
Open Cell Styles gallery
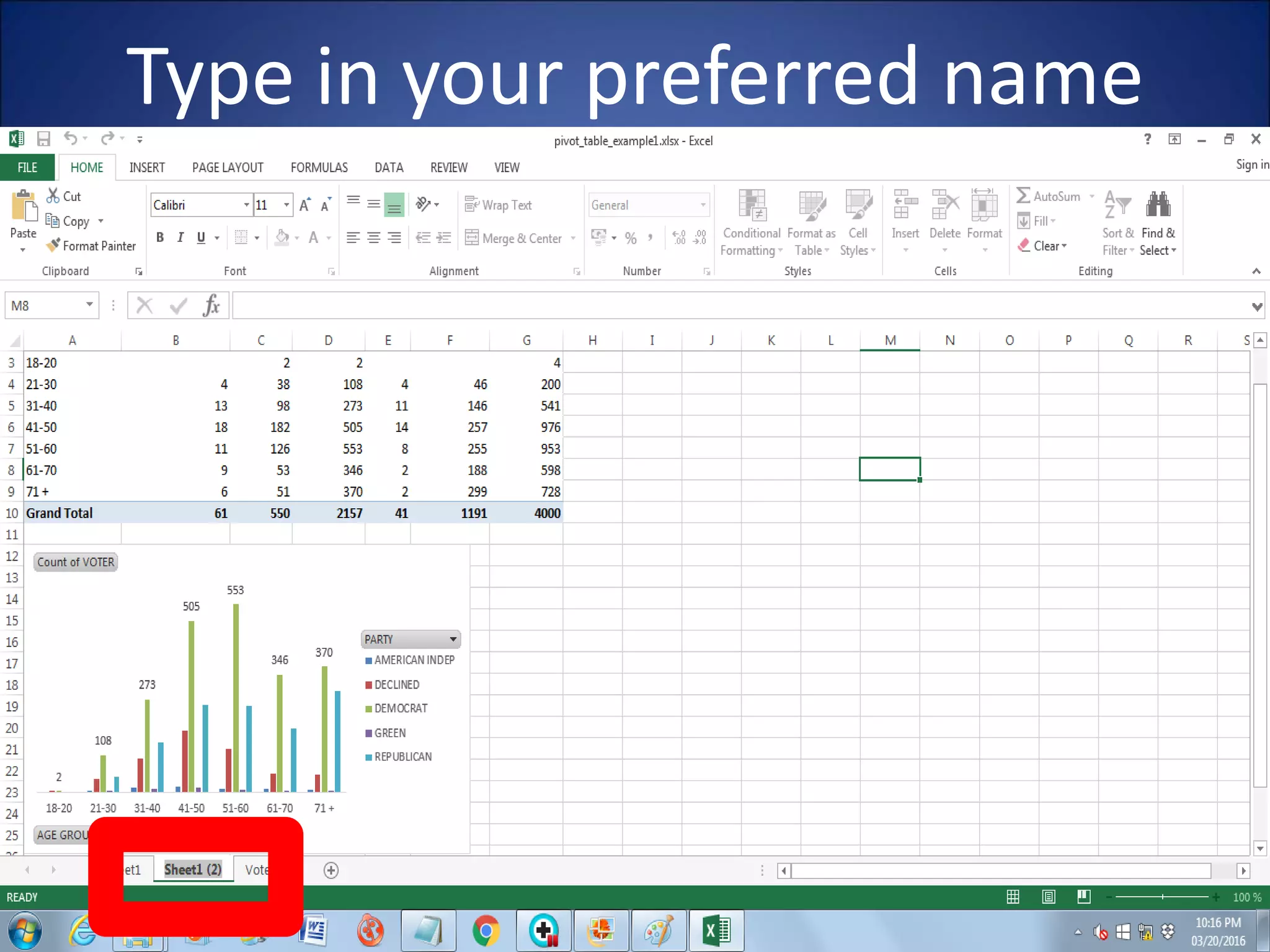tap(858, 223)
